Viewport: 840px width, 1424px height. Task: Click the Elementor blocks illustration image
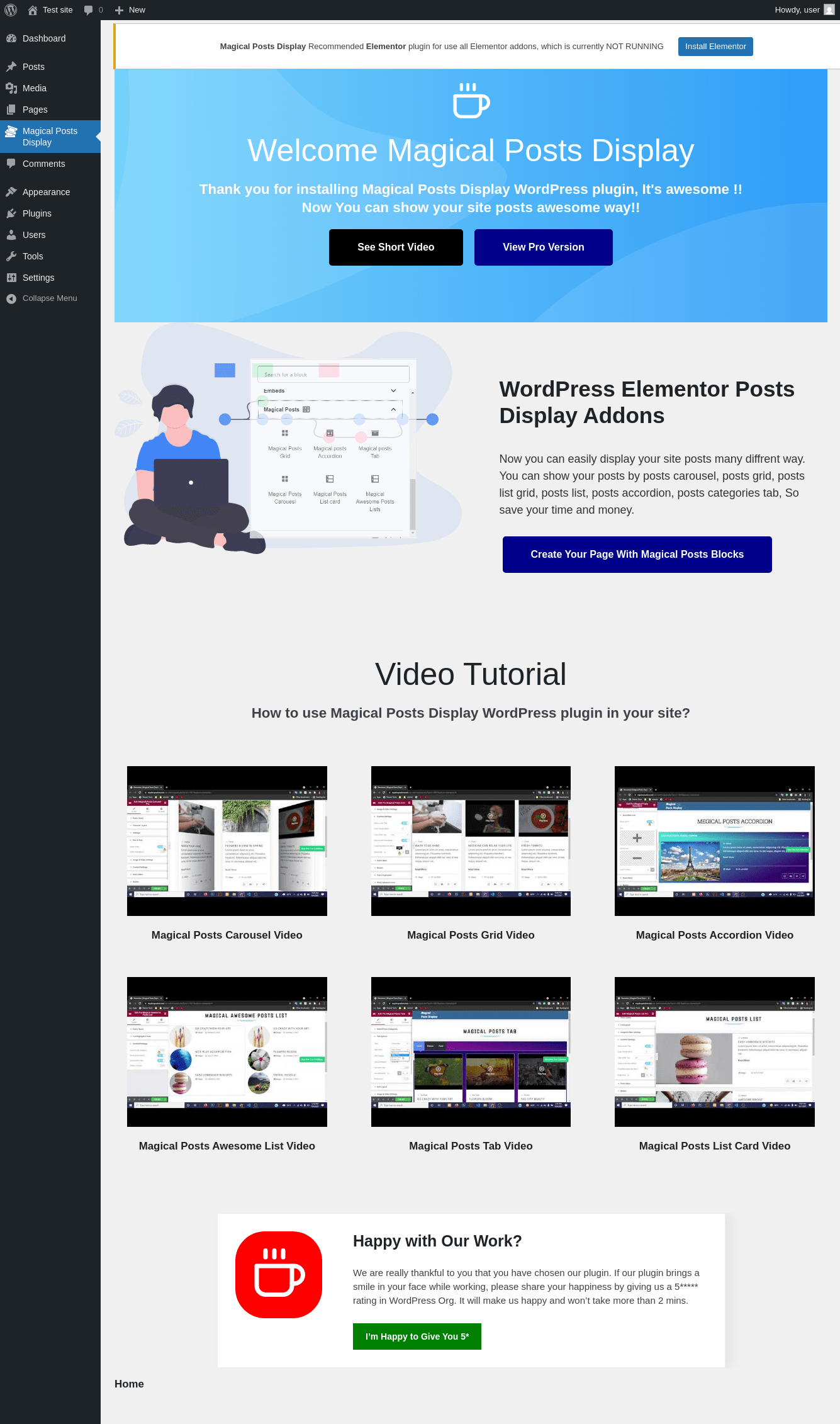(x=288, y=439)
